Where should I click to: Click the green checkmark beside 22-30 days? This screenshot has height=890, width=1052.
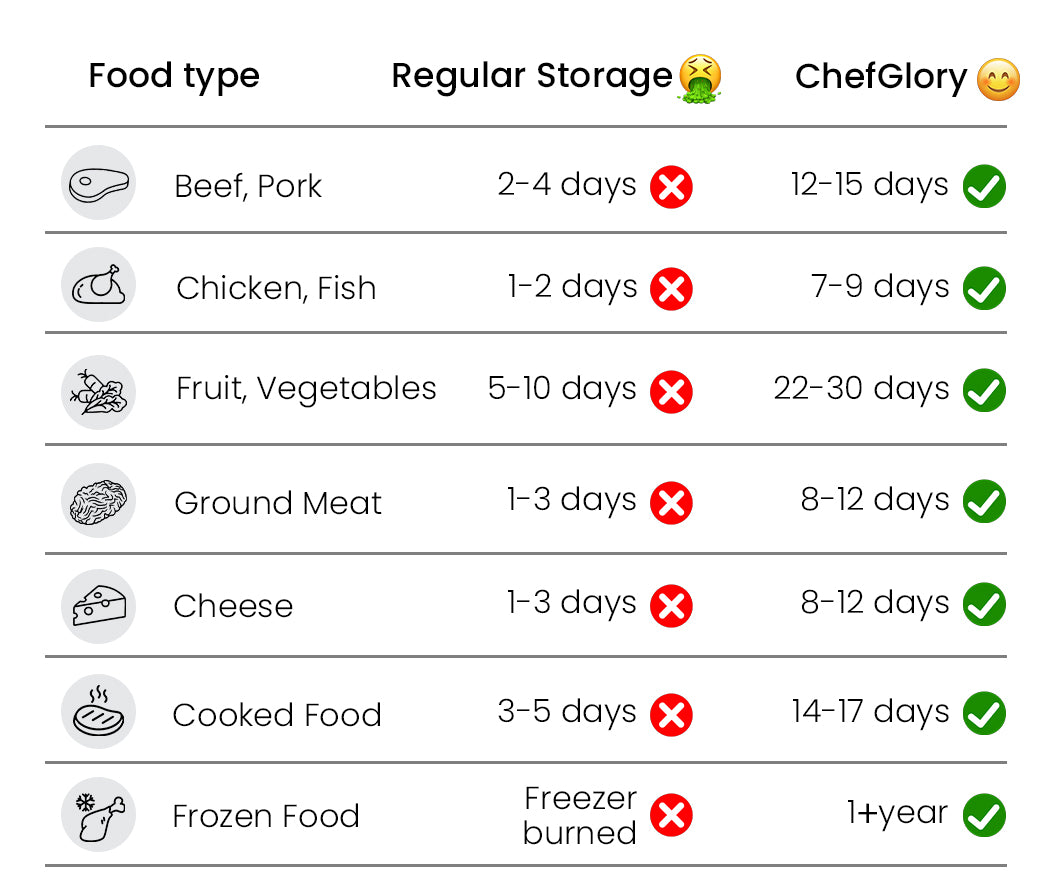pos(984,391)
